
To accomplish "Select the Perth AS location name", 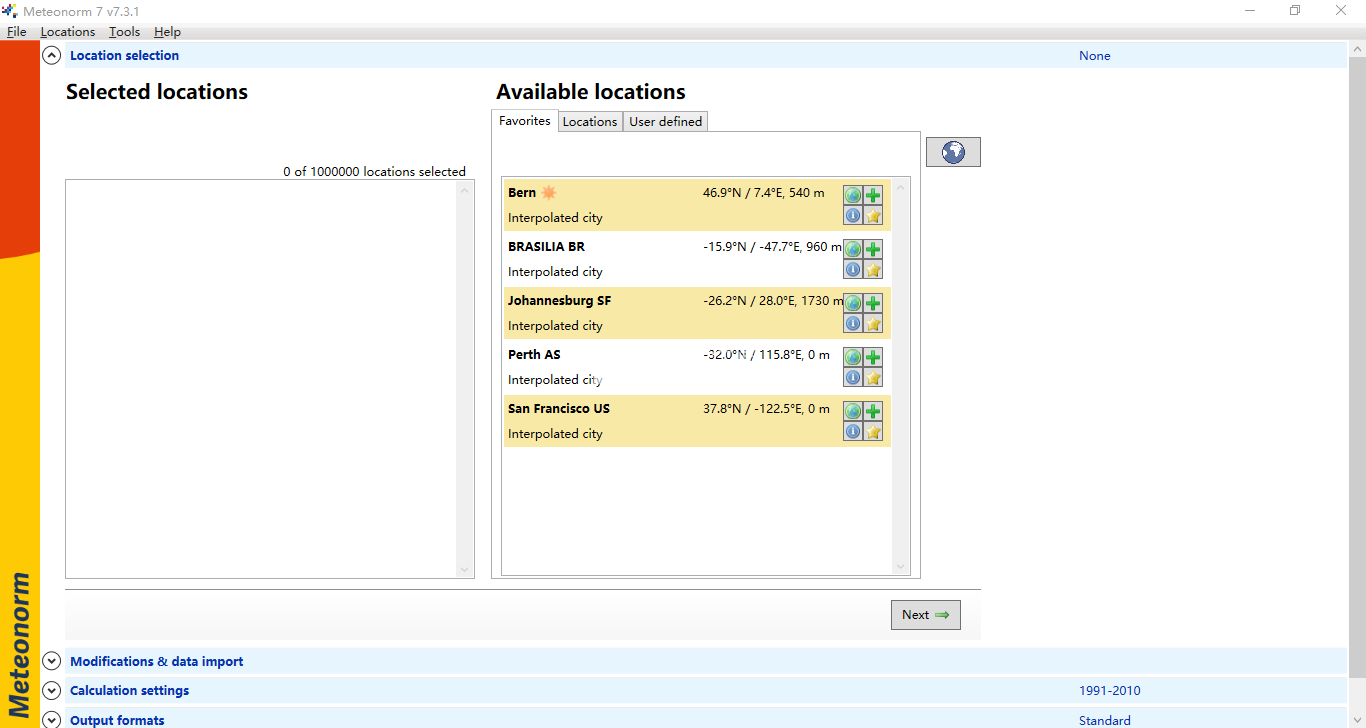I will 533,355.
